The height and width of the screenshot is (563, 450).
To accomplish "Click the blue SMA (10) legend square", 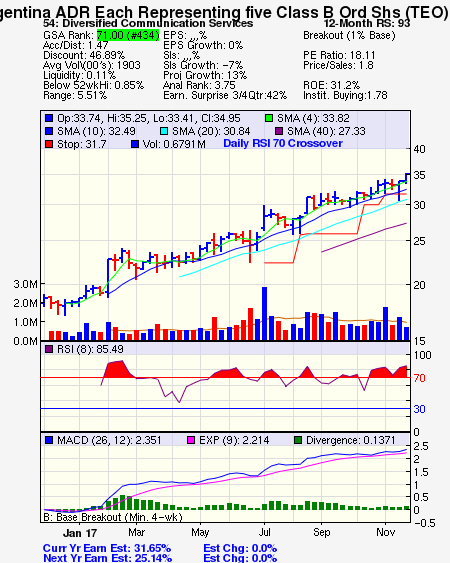I will 49,131.
